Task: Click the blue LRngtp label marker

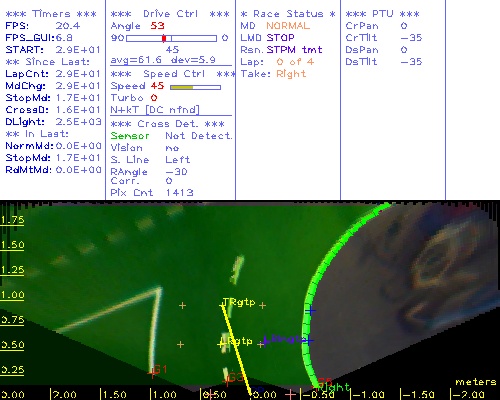Action: (284, 340)
